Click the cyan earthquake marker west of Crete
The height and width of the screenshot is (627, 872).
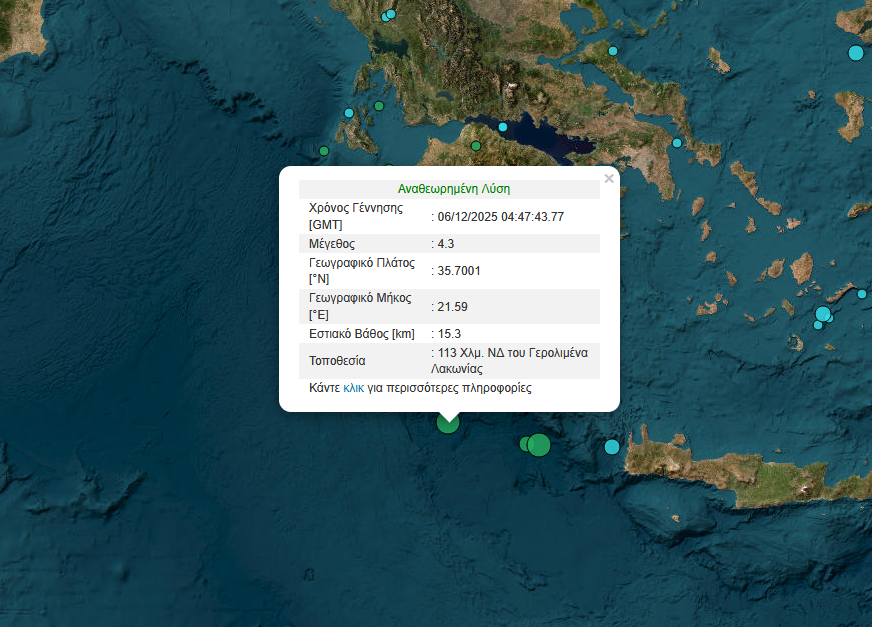click(x=612, y=446)
